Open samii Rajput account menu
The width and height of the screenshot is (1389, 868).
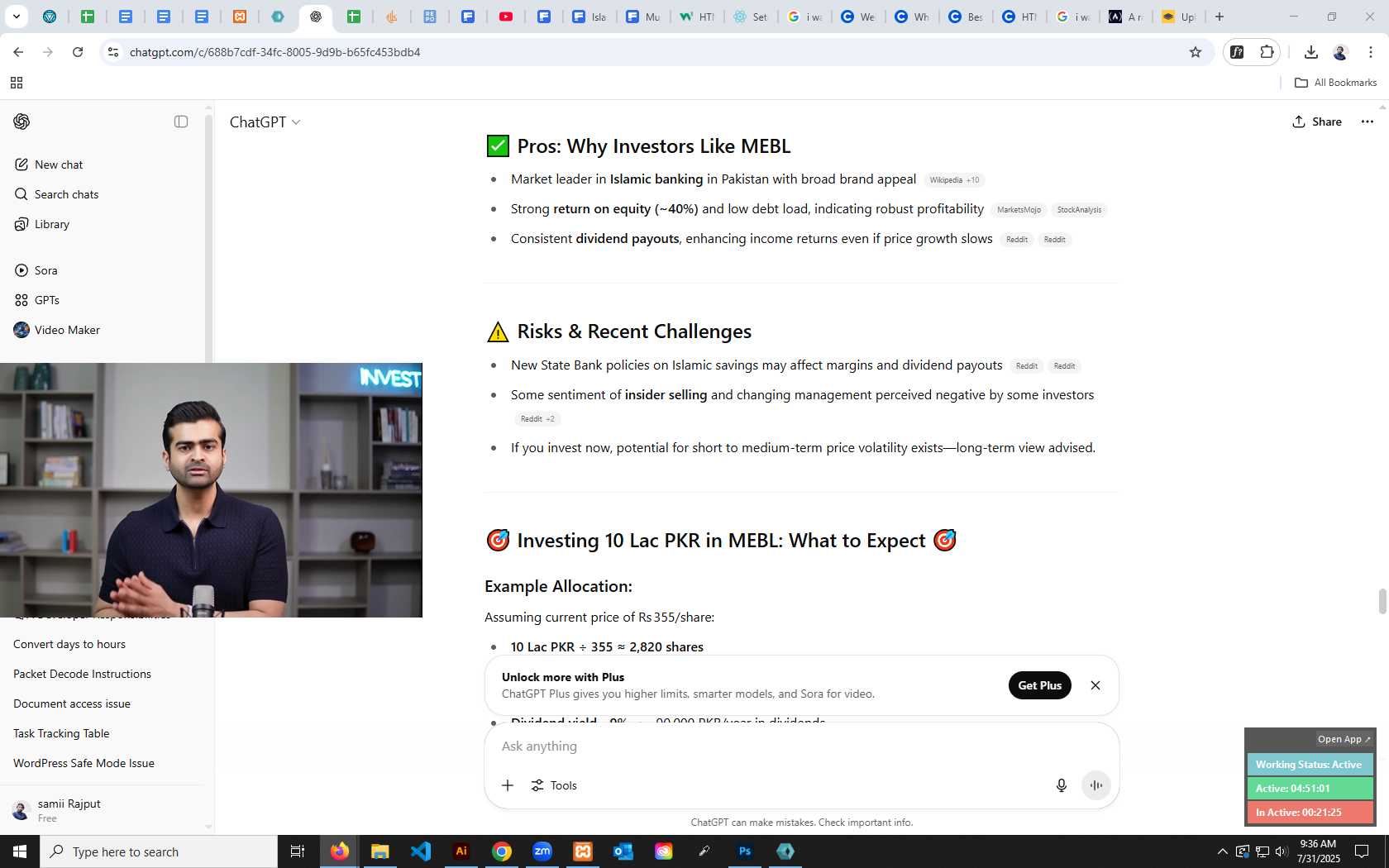[103, 810]
